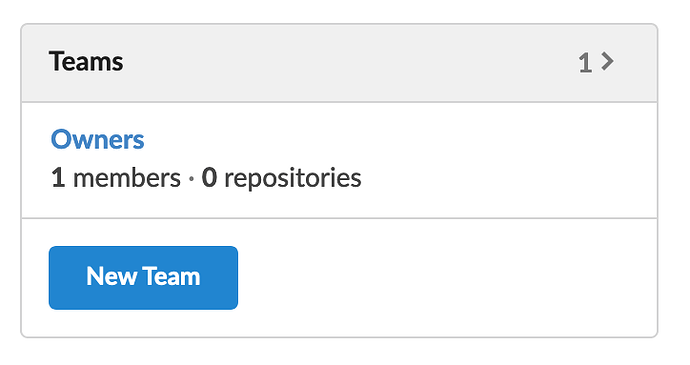690x365 pixels.
Task: Click the bold member count 1 under Owners
Action: [58, 178]
